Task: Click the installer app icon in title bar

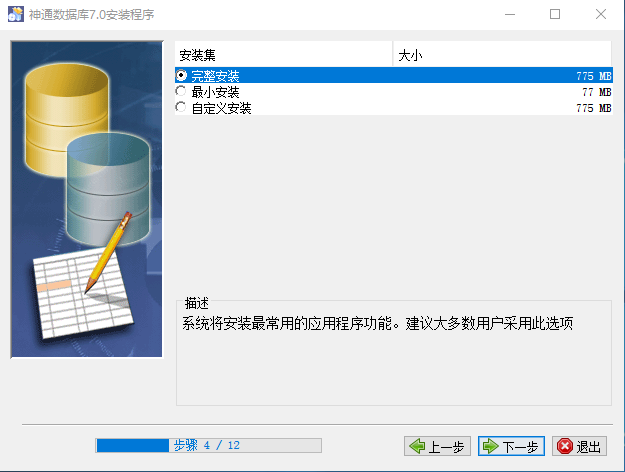Action: point(16,14)
